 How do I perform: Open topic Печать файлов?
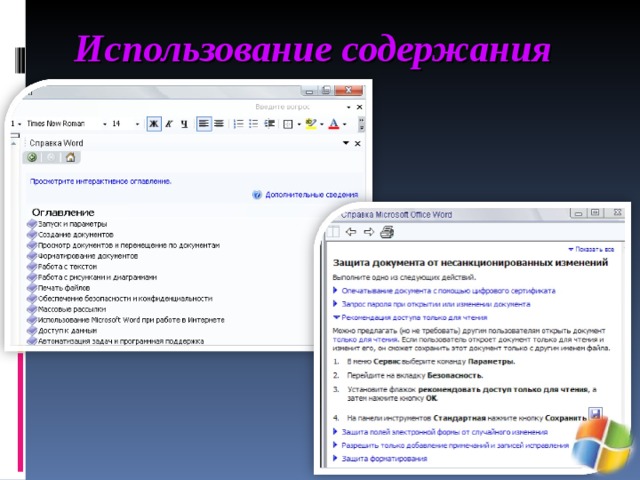coord(64,288)
